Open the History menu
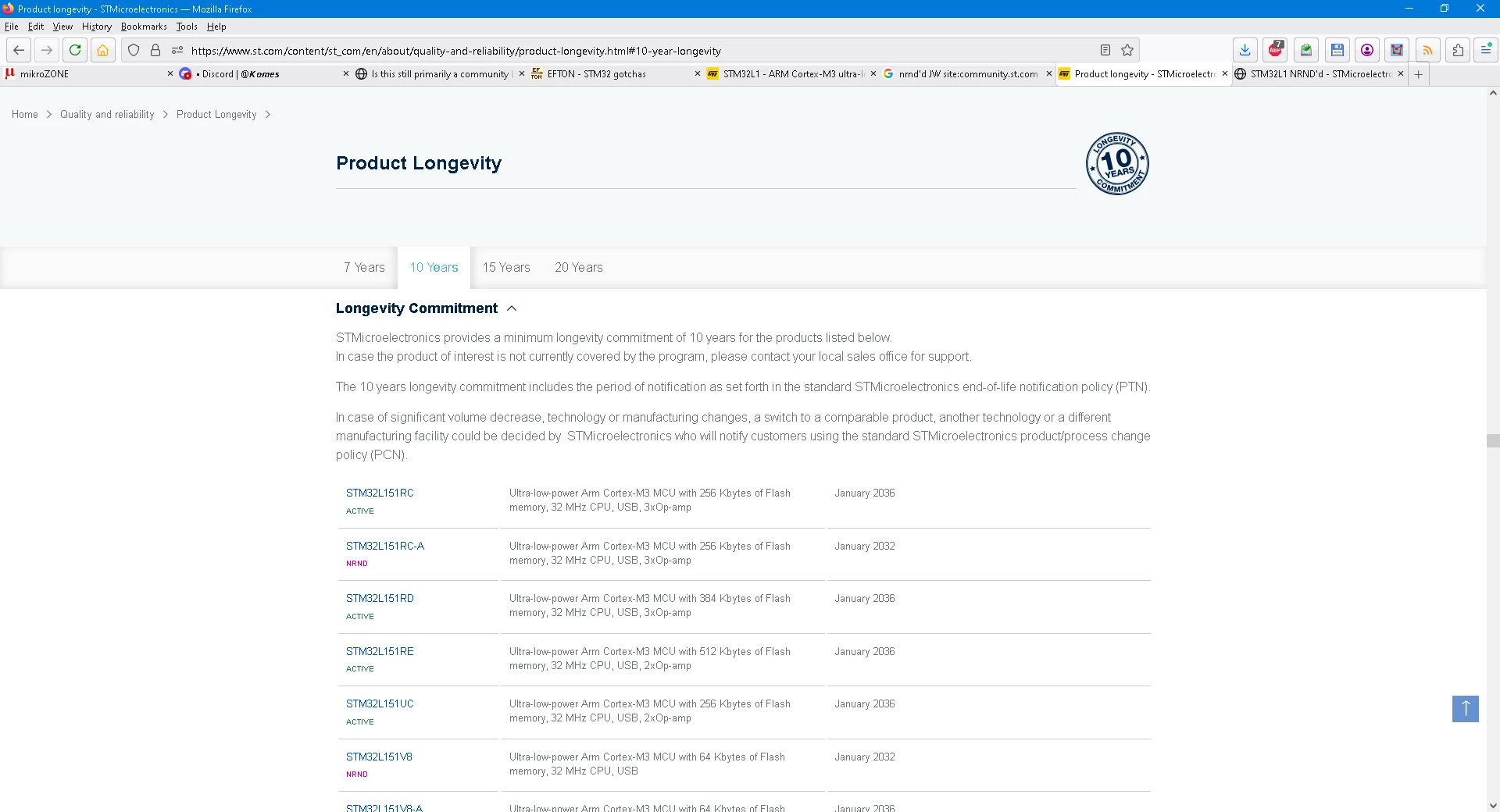Screen dimensions: 1500x812 pos(97,27)
